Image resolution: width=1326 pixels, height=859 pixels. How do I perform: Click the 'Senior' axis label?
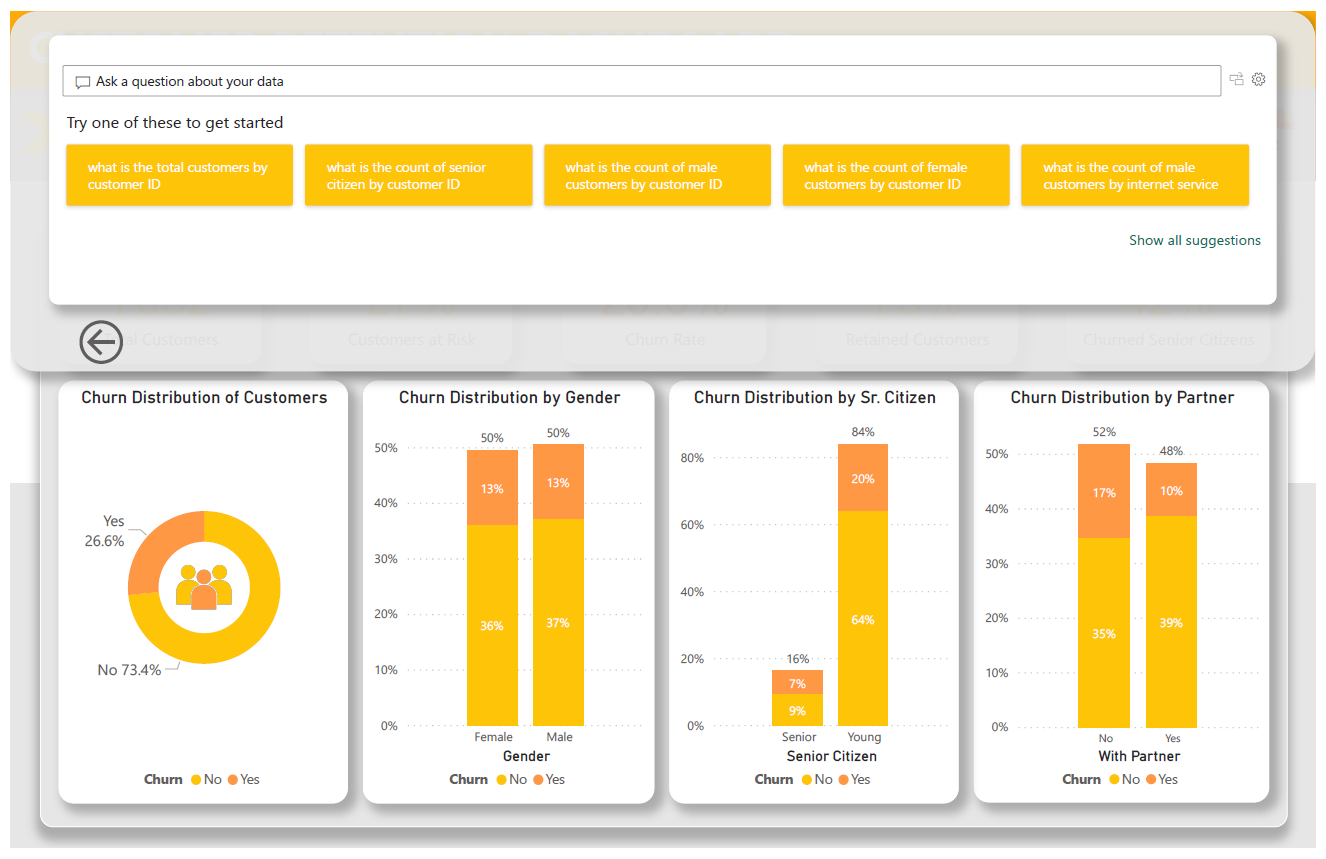point(799,737)
